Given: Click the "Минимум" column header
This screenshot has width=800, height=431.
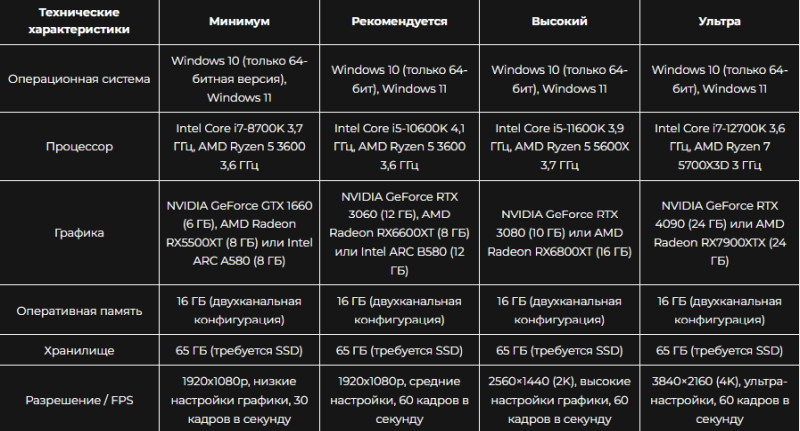Looking at the screenshot, I should 239,20.
